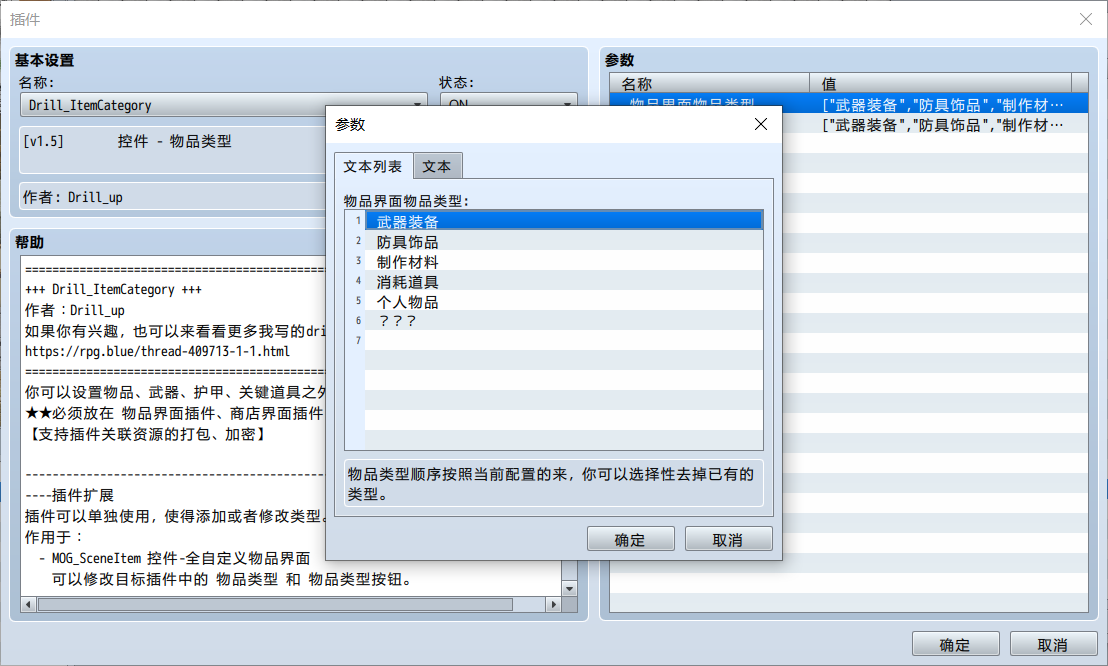Open the 状态 ON dropdown

509,105
